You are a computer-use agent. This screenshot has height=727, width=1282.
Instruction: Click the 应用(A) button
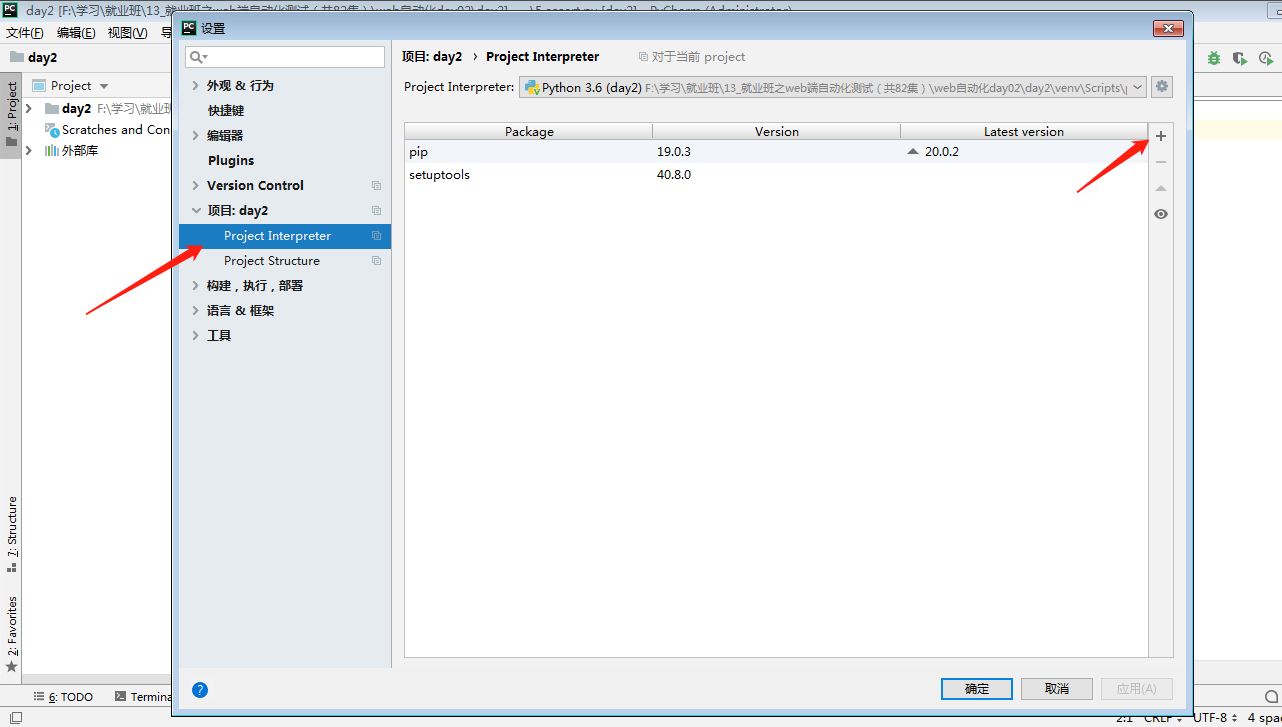[1136, 689]
